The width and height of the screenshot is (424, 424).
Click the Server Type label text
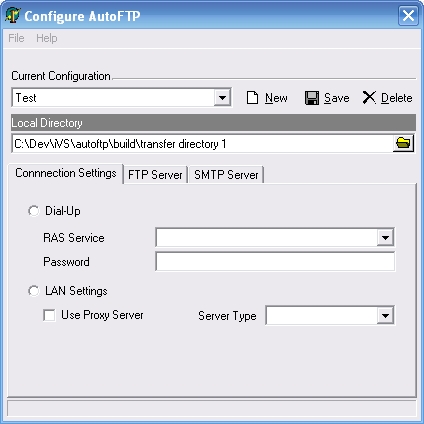coord(227,316)
